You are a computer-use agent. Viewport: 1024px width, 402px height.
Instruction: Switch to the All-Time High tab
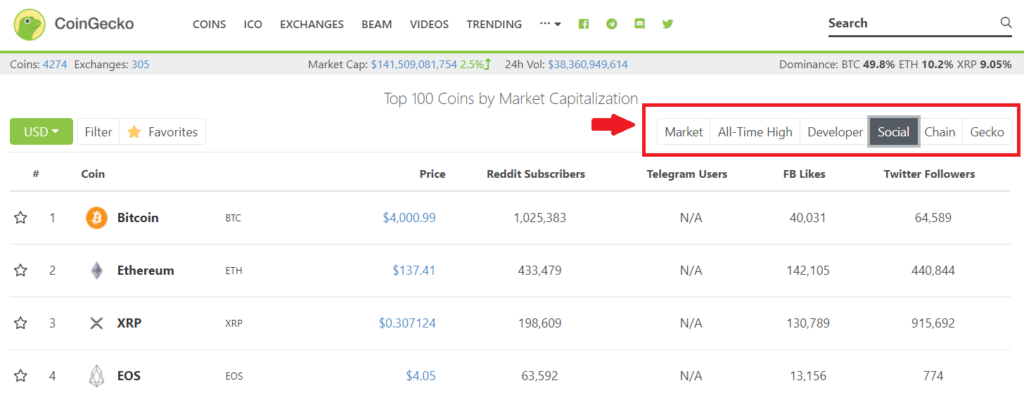(x=754, y=132)
